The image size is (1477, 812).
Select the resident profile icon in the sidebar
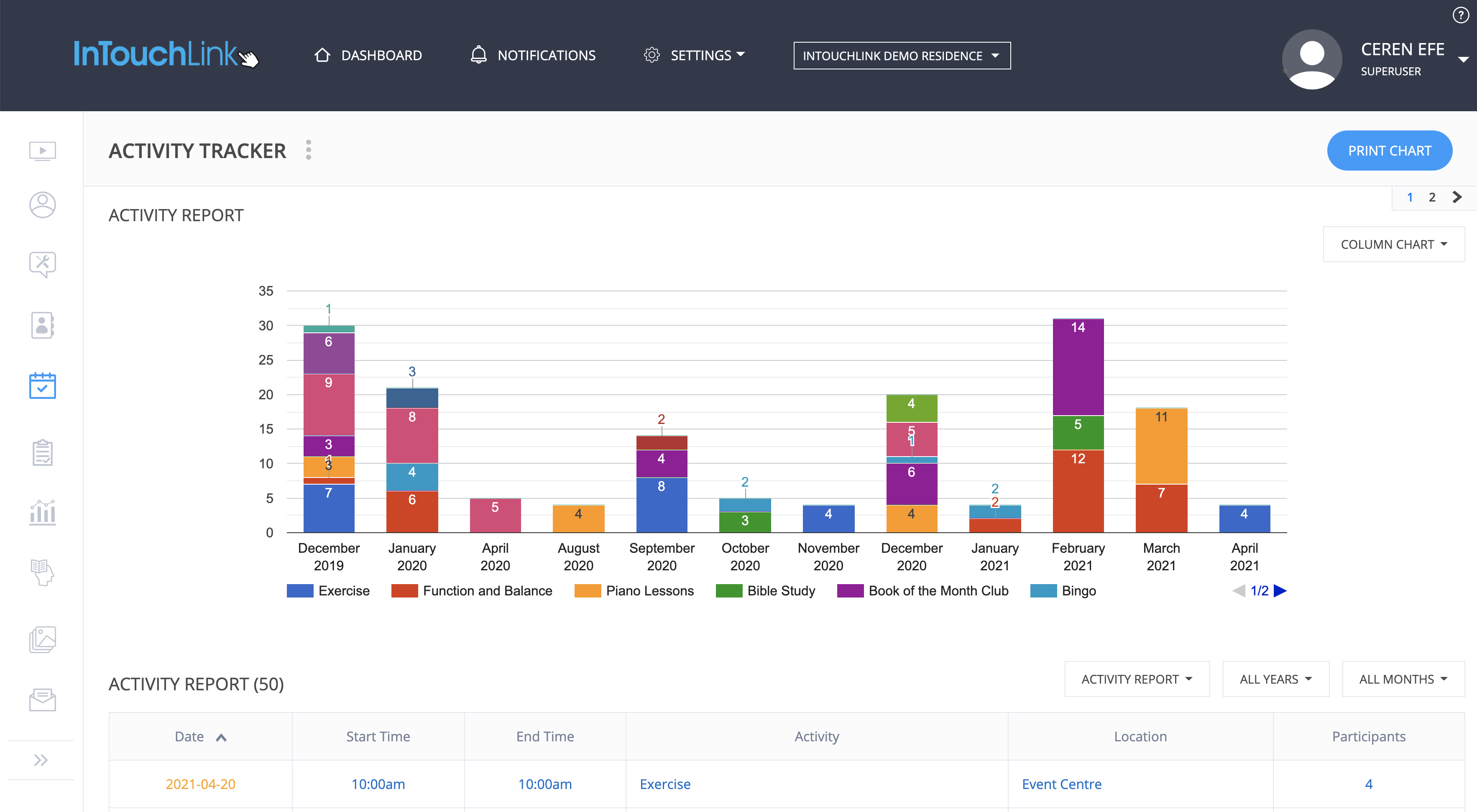[42, 205]
